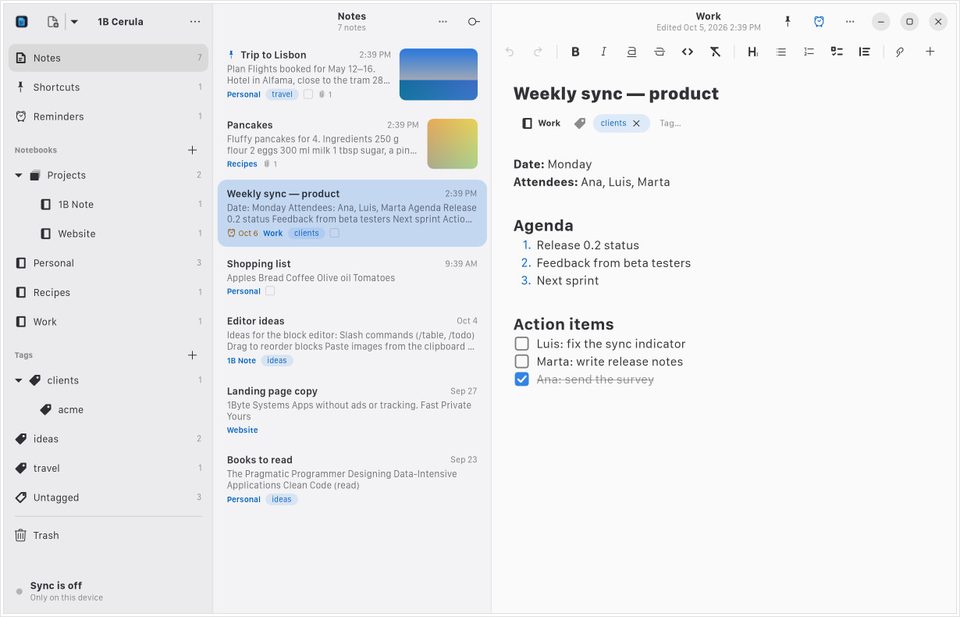Toggle inline code formatting
The height and width of the screenshot is (617, 960).
click(688, 52)
